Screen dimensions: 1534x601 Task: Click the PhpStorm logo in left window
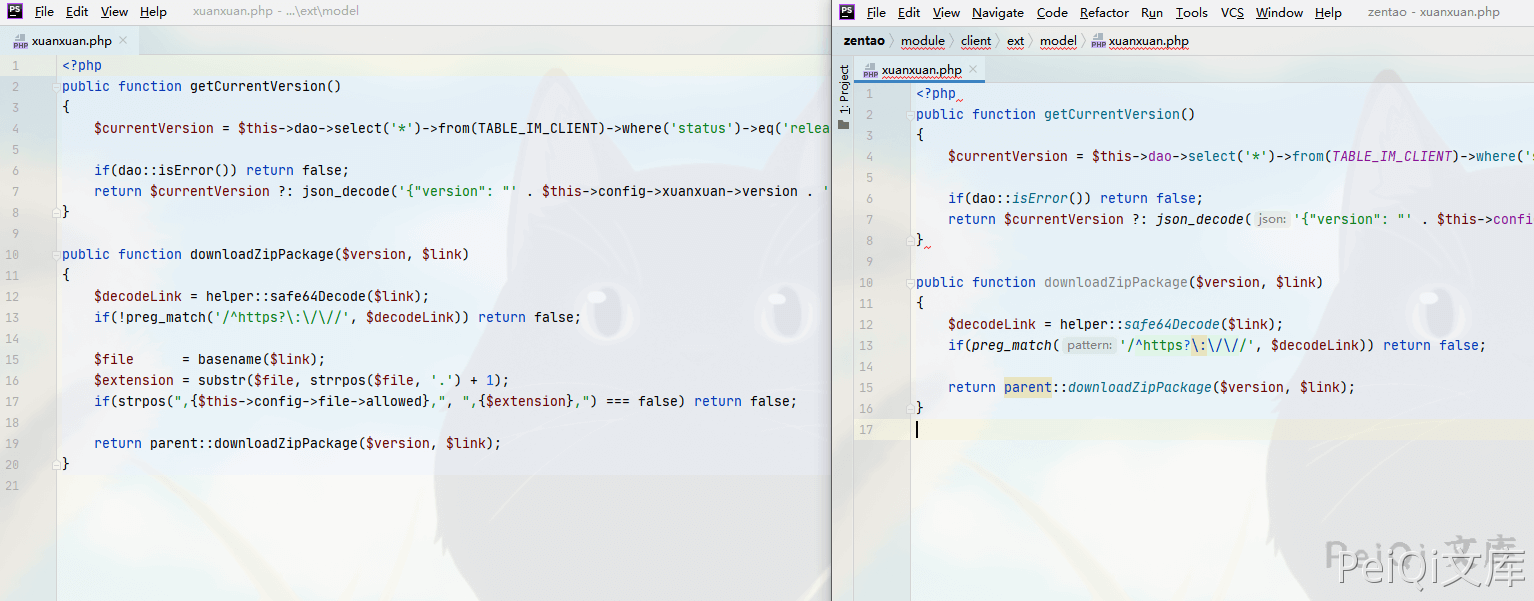pos(15,11)
